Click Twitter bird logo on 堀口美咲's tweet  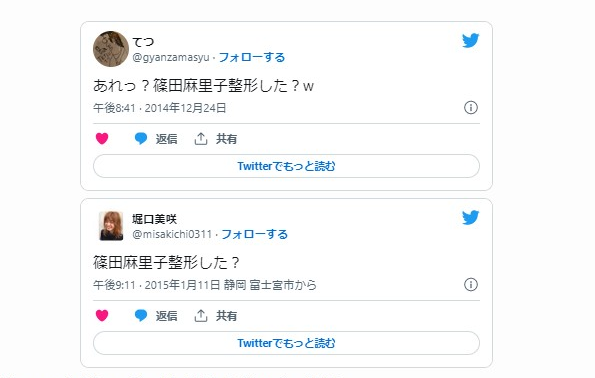point(471,217)
